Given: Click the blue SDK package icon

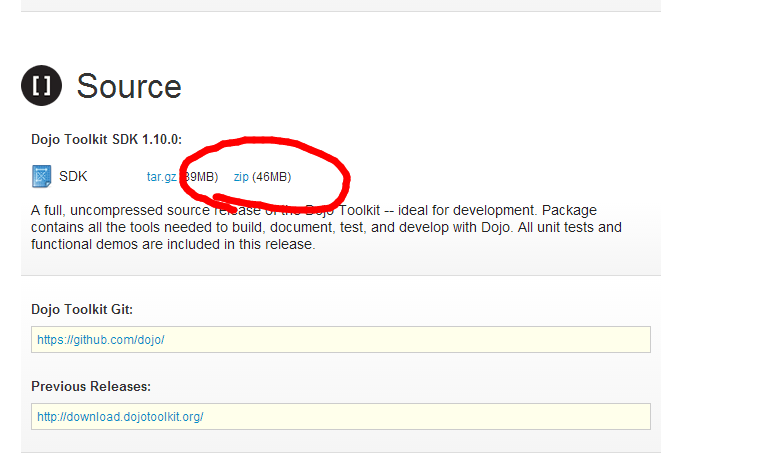Looking at the screenshot, I should [x=42, y=176].
